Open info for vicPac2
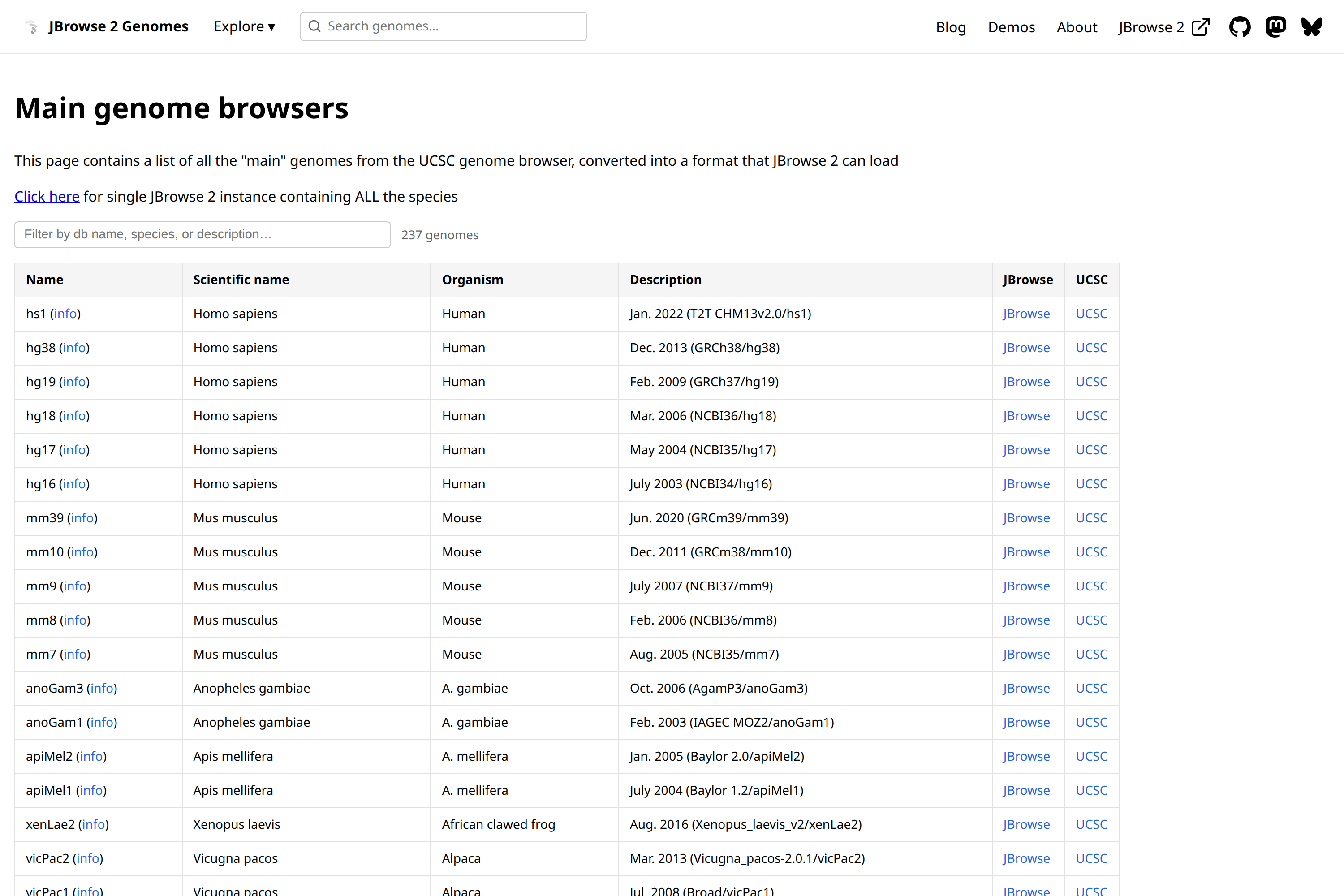1344x896 pixels. [x=88, y=858]
